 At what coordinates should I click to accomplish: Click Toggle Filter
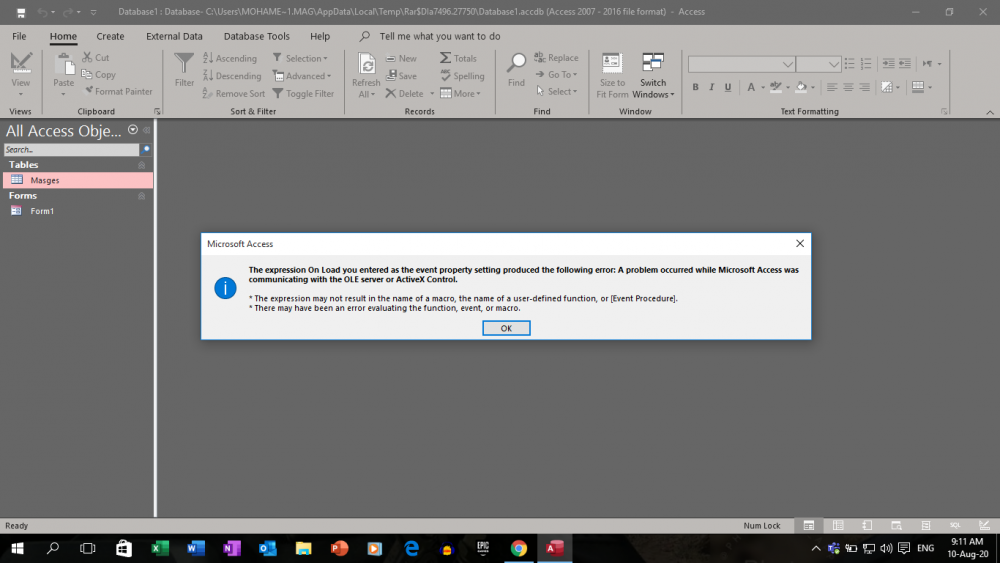click(x=303, y=94)
